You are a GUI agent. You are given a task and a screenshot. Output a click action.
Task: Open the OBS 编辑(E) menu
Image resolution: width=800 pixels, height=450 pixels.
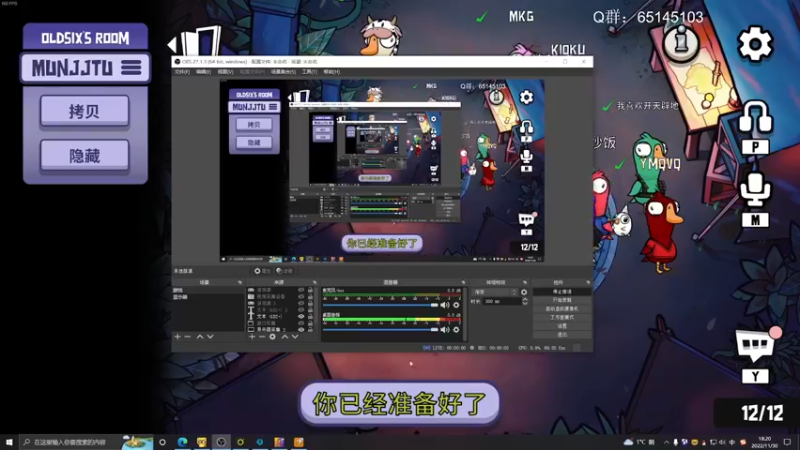(x=203, y=72)
